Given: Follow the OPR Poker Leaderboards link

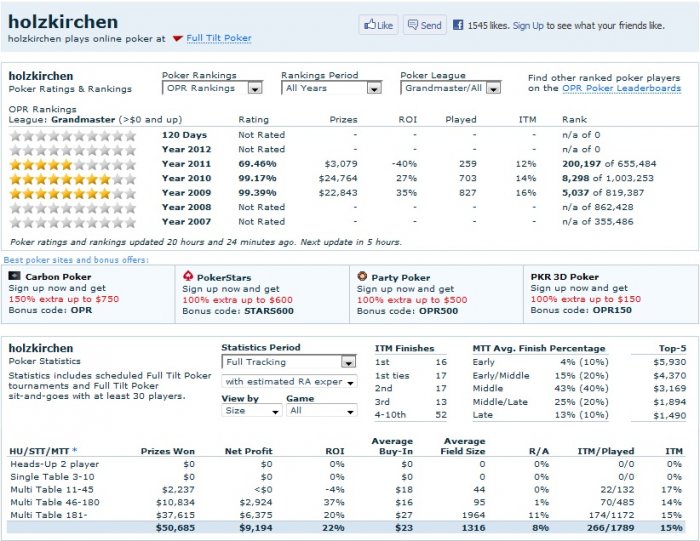Looking at the screenshot, I should tap(621, 88).
